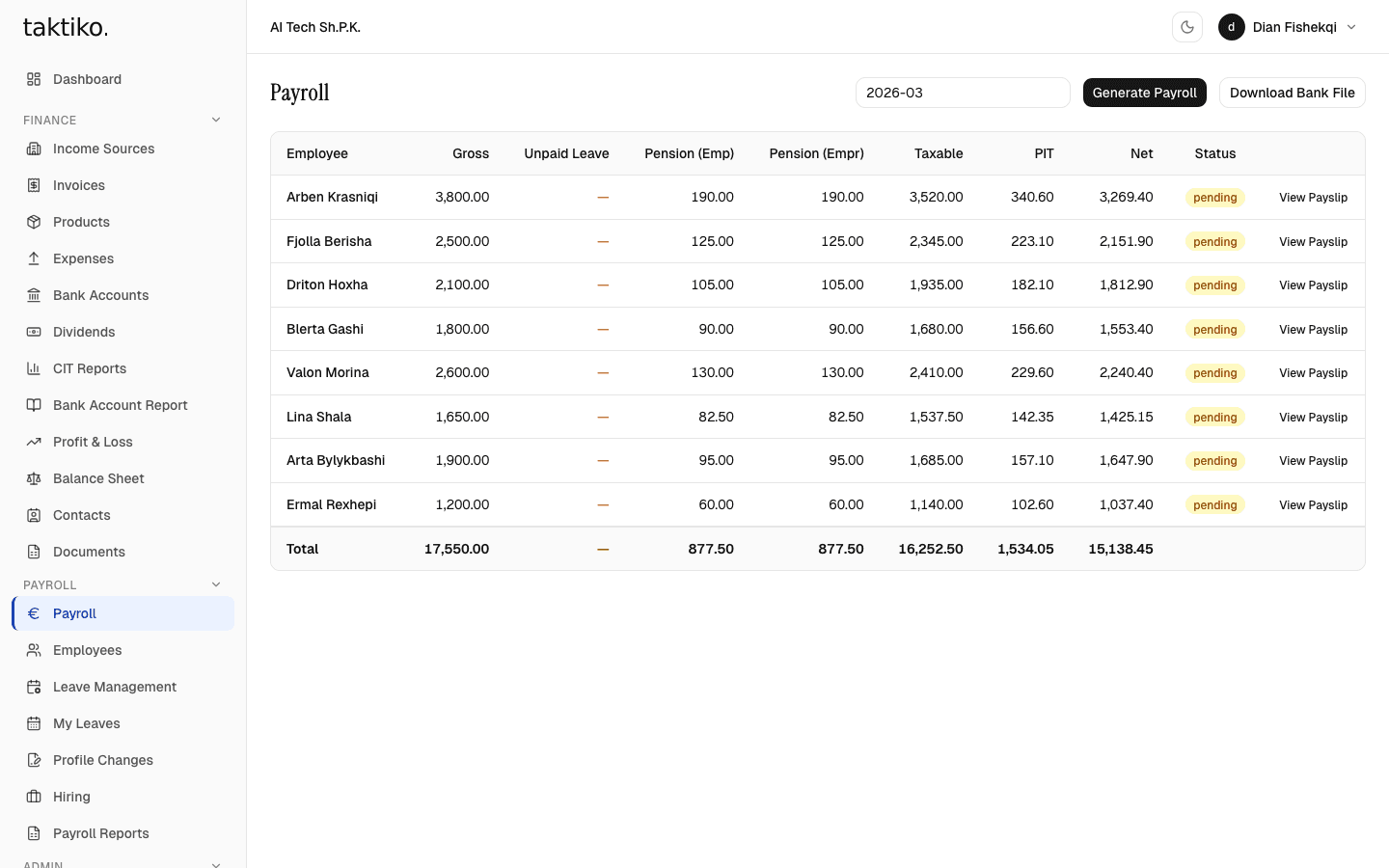Collapse the FINANCE sidebar section

216,120
